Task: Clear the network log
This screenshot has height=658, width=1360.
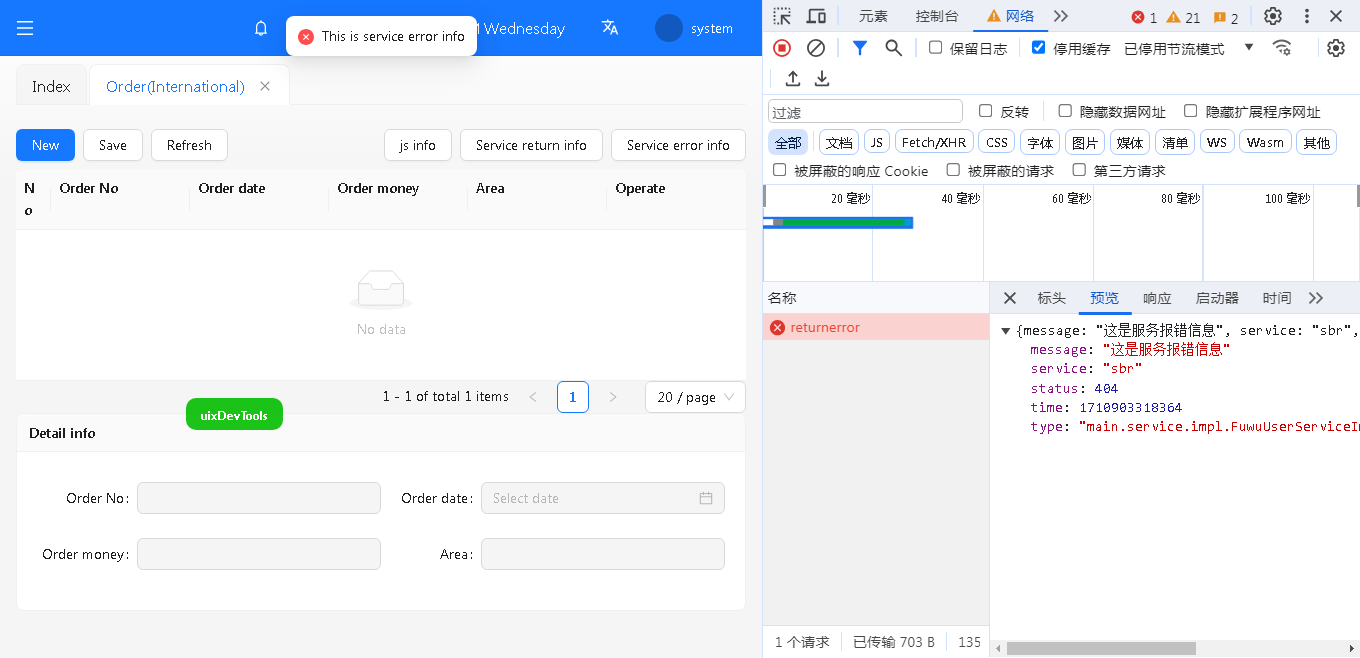Action: [x=816, y=48]
